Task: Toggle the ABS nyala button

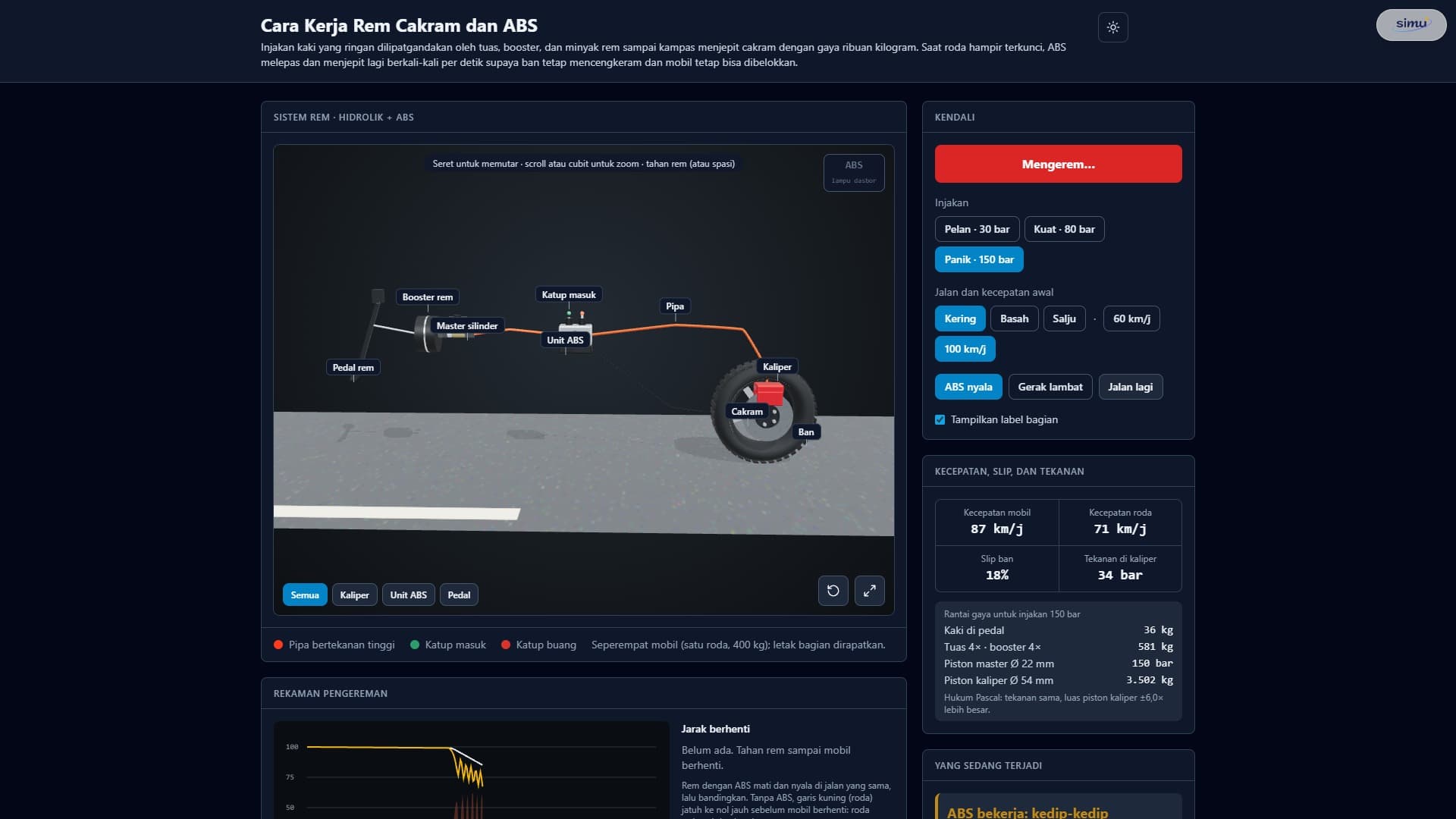Action: click(968, 387)
